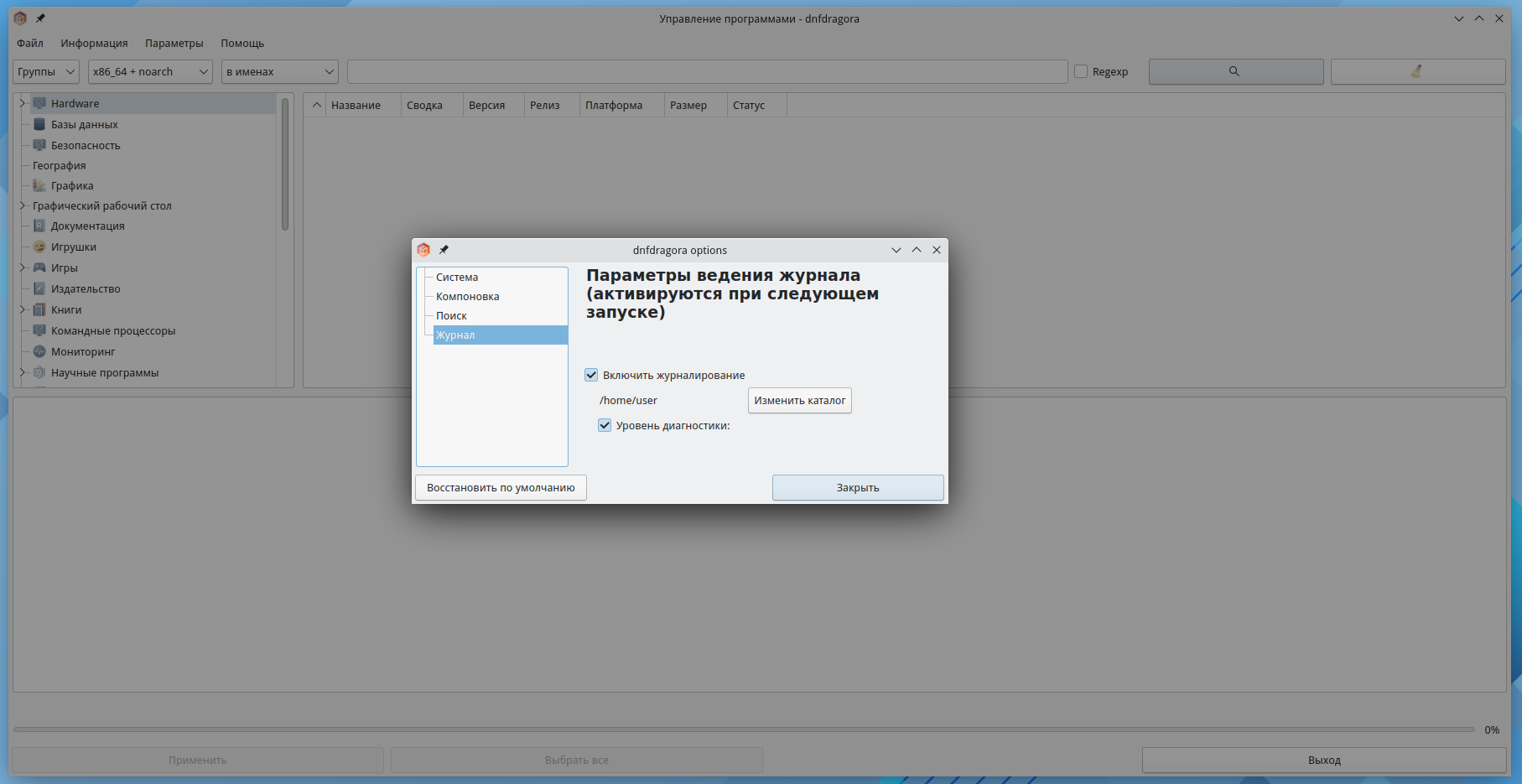Click the progress bar at the bottom
This screenshot has height=784, width=1522.
point(744,729)
